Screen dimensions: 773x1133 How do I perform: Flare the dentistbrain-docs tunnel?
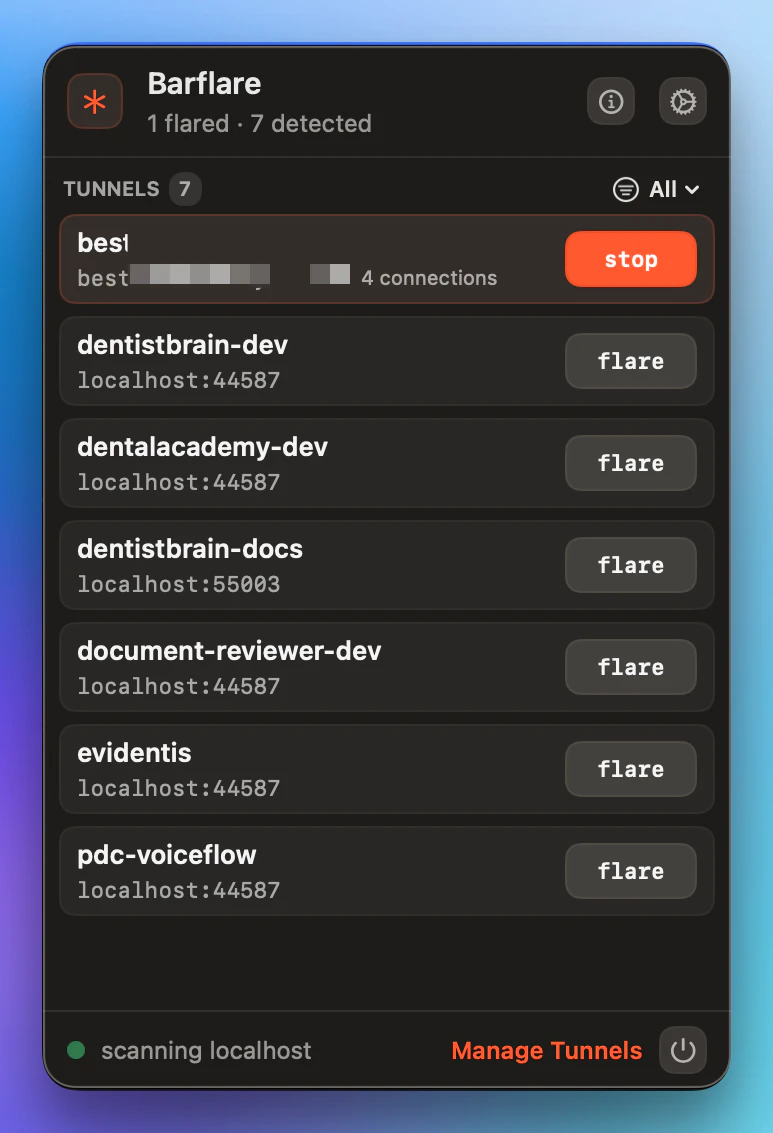click(631, 564)
